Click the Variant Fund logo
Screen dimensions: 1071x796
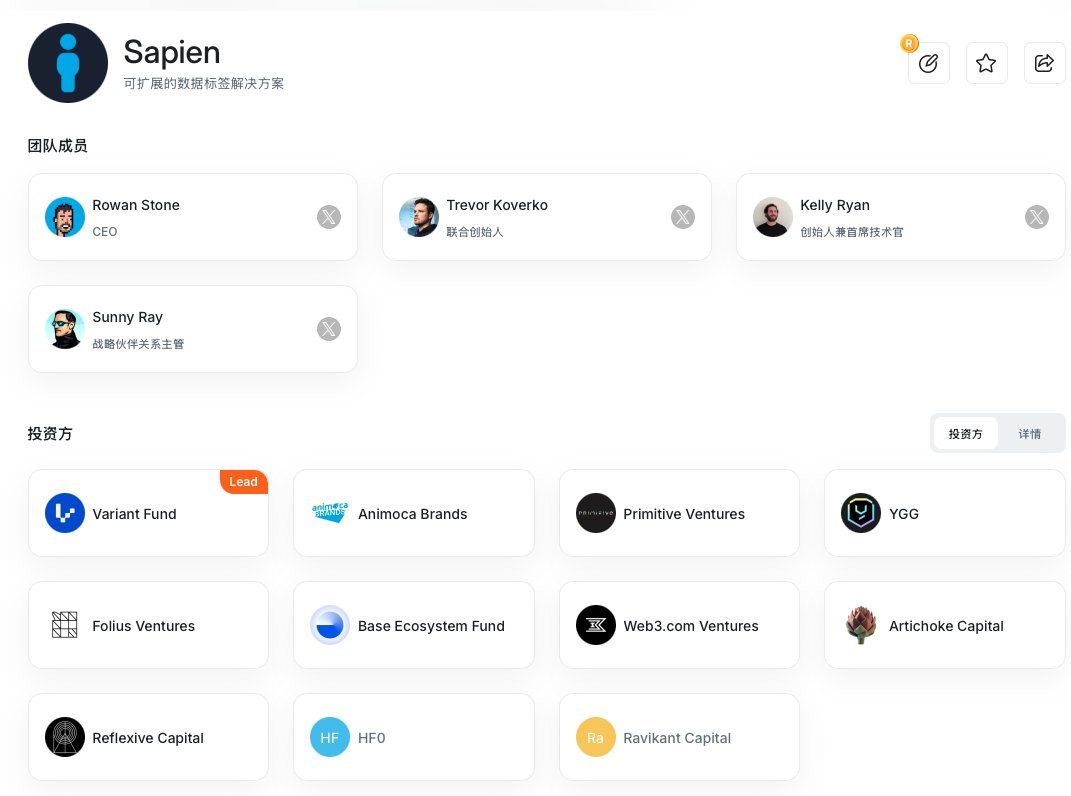click(x=65, y=513)
